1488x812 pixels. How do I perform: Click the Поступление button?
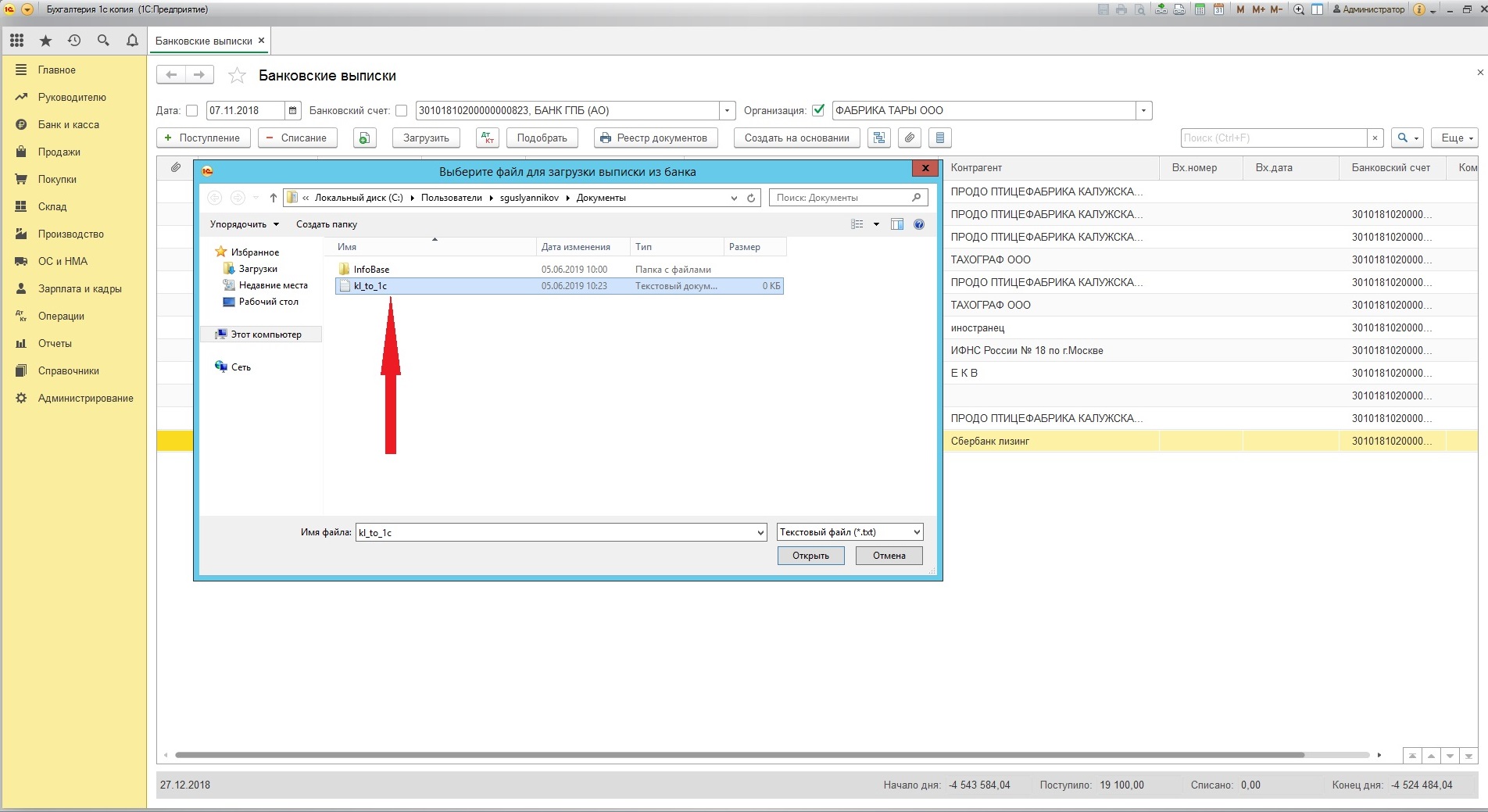tap(203, 138)
